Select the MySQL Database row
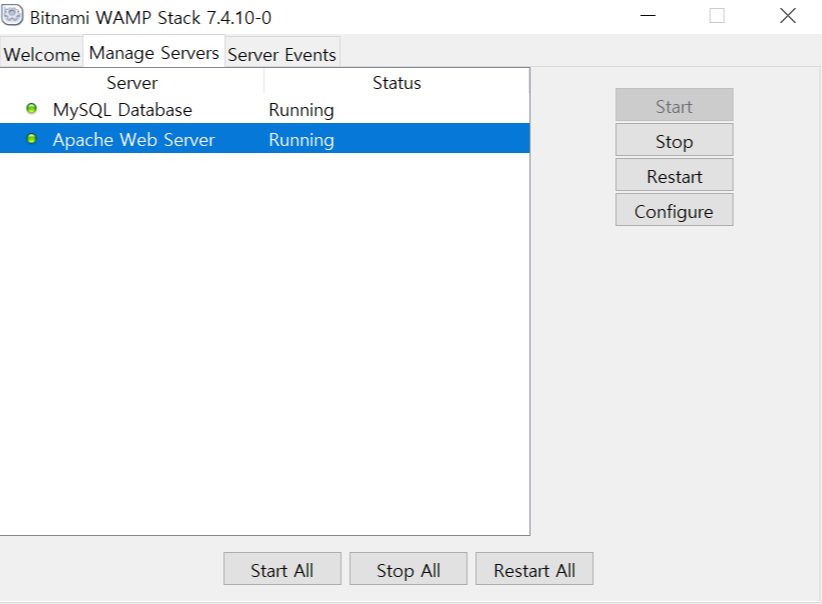Screen dimensions: 822x604 click(x=265, y=109)
